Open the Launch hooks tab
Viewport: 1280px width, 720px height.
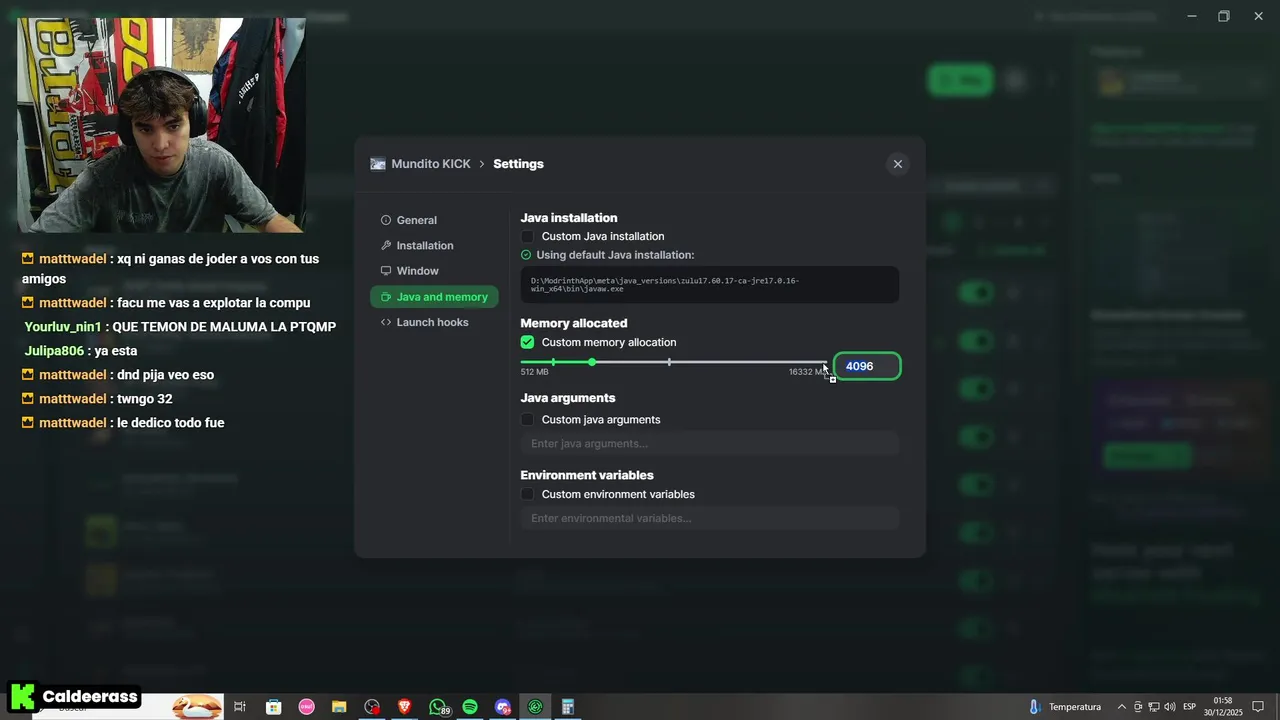425,322
